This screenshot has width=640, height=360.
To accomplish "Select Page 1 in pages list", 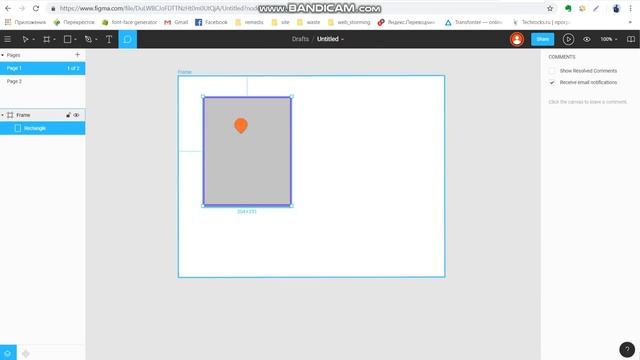I will (x=42, y=68).
